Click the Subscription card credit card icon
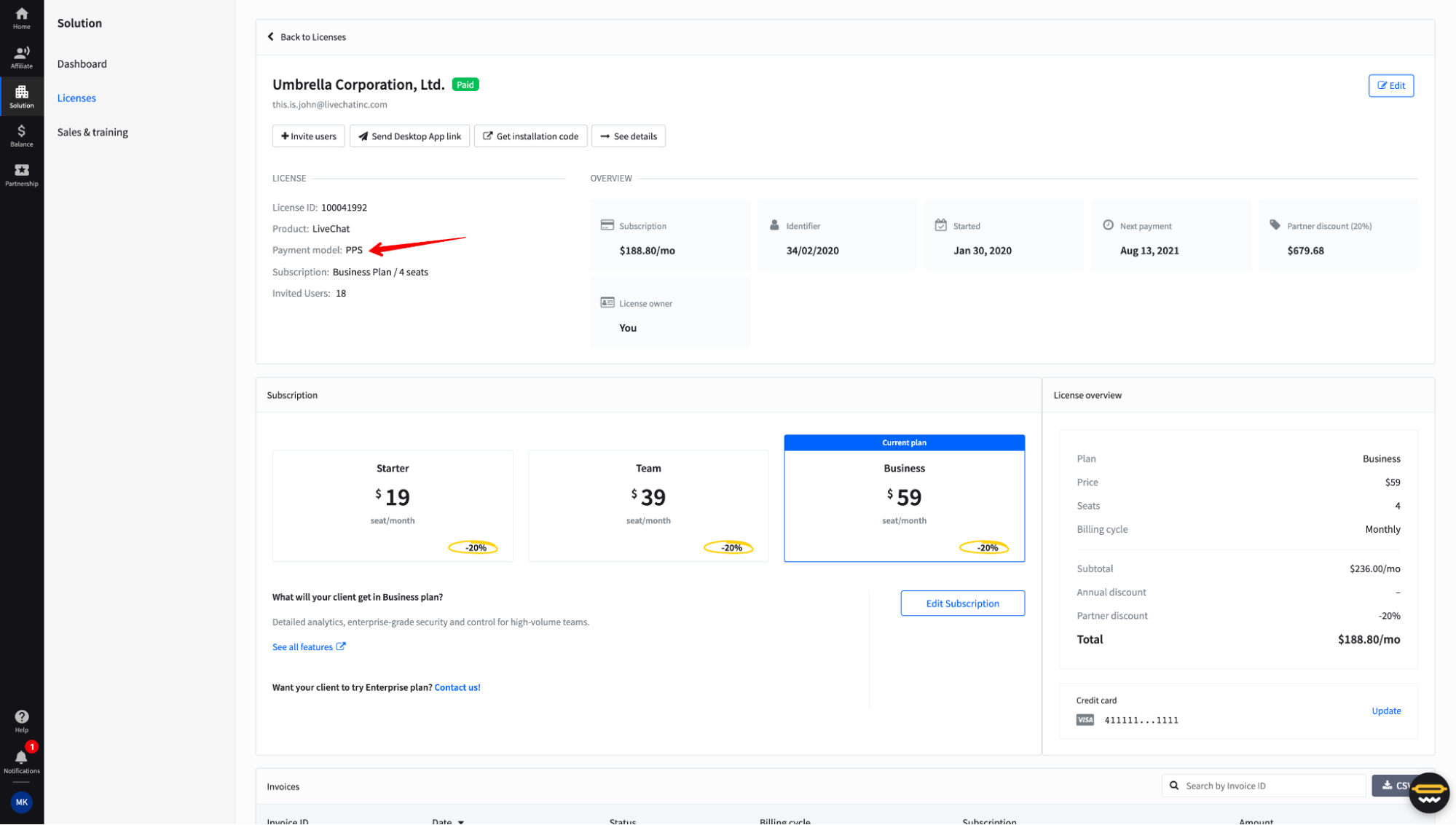This screenshot has width=1456, height=825. click(607, 225)
